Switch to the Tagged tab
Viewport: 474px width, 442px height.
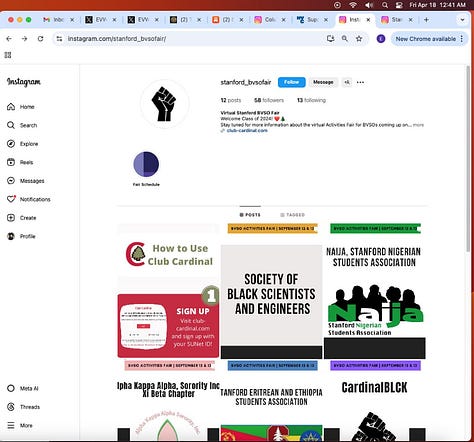[292, 215]
